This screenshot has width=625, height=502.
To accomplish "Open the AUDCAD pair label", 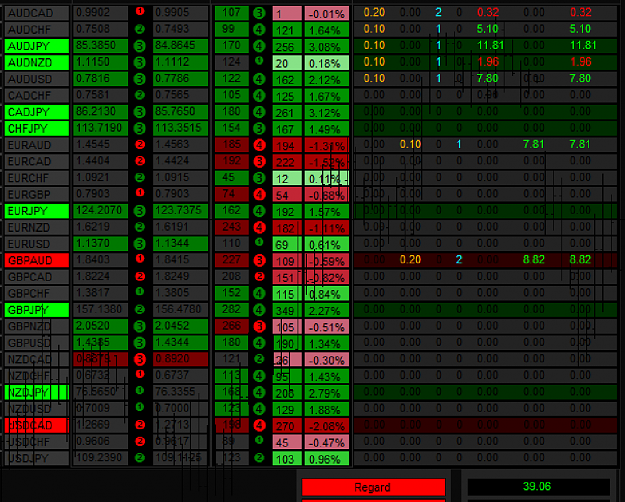I will [x=37, y=13].
